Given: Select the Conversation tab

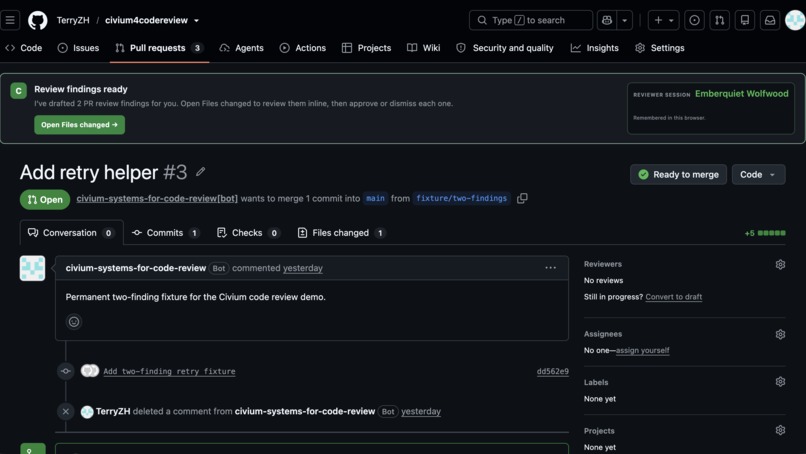Looking at the screenshot, I should point(71,233).
